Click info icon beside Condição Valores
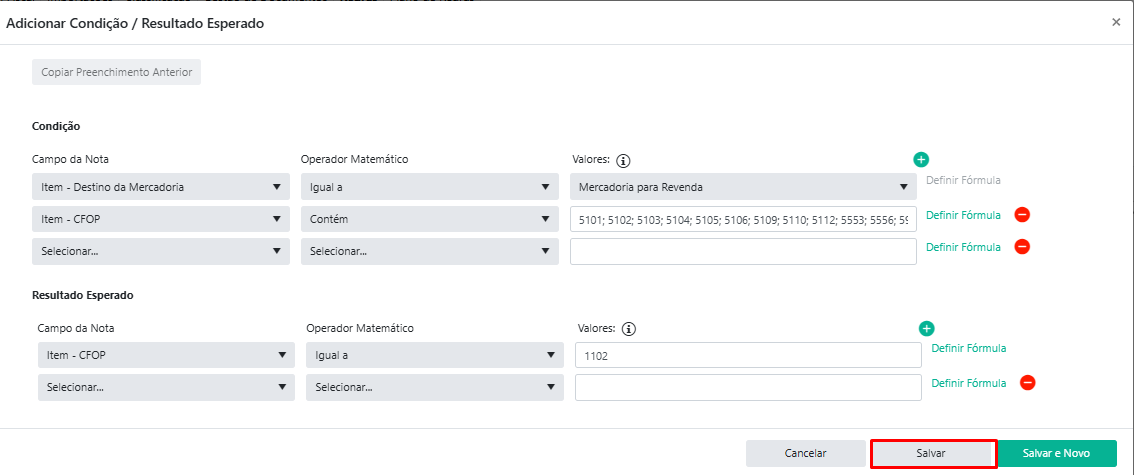The image size is (1134, 475). tap(623, 160)
